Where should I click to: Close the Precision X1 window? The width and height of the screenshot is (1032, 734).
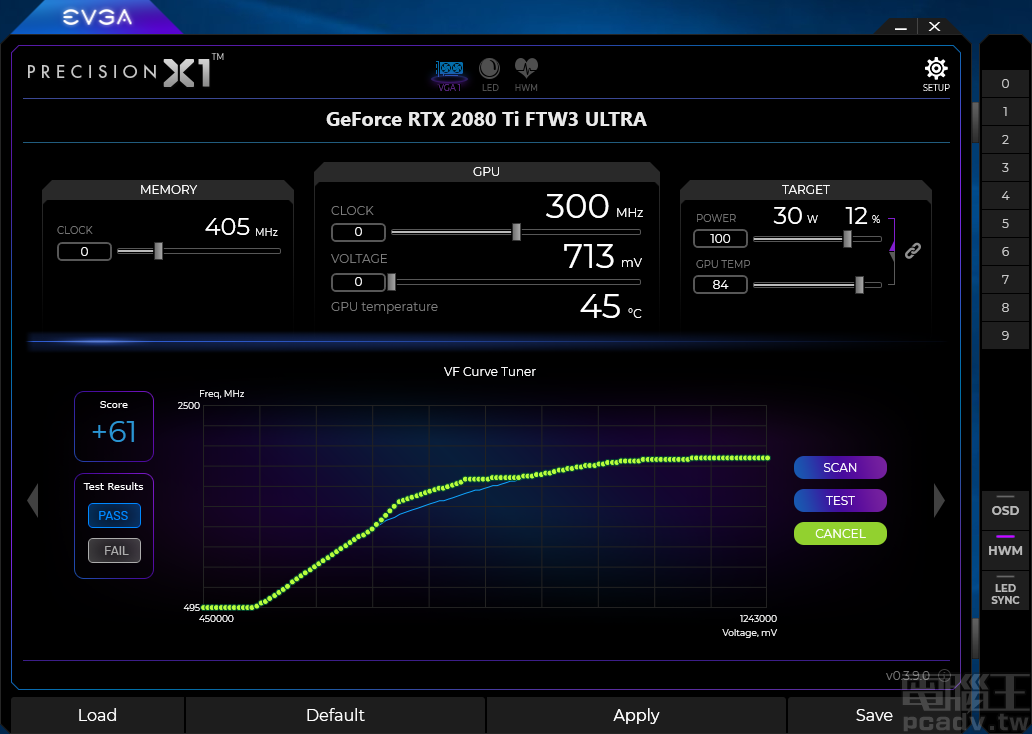(934, 27)
